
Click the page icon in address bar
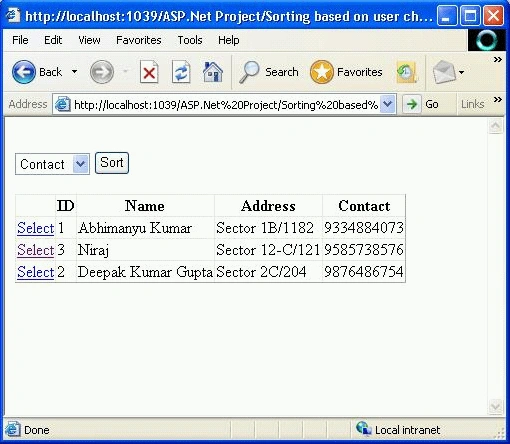pos(62,105)
